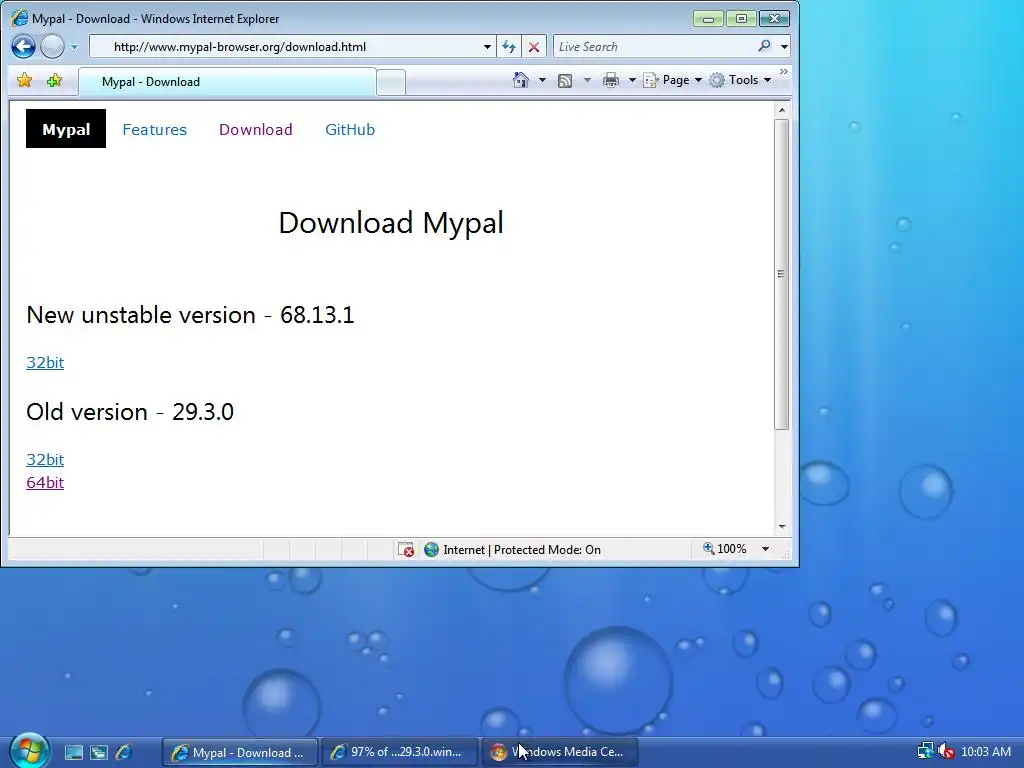Show more toolbar commands chevron
1024x768 pixels.
tap(784, 71)
